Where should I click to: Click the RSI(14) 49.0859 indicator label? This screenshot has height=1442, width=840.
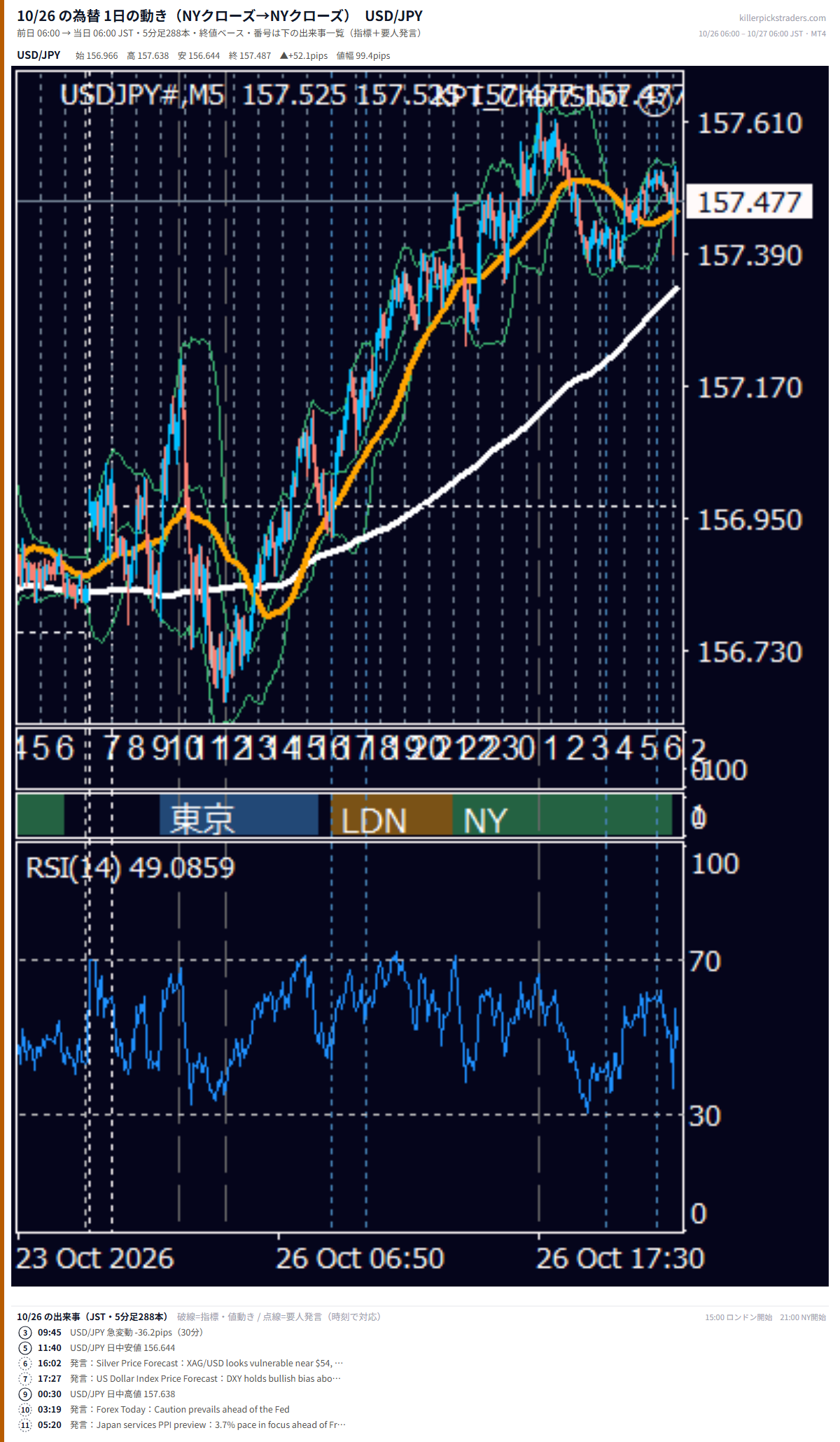pos(130,868)
